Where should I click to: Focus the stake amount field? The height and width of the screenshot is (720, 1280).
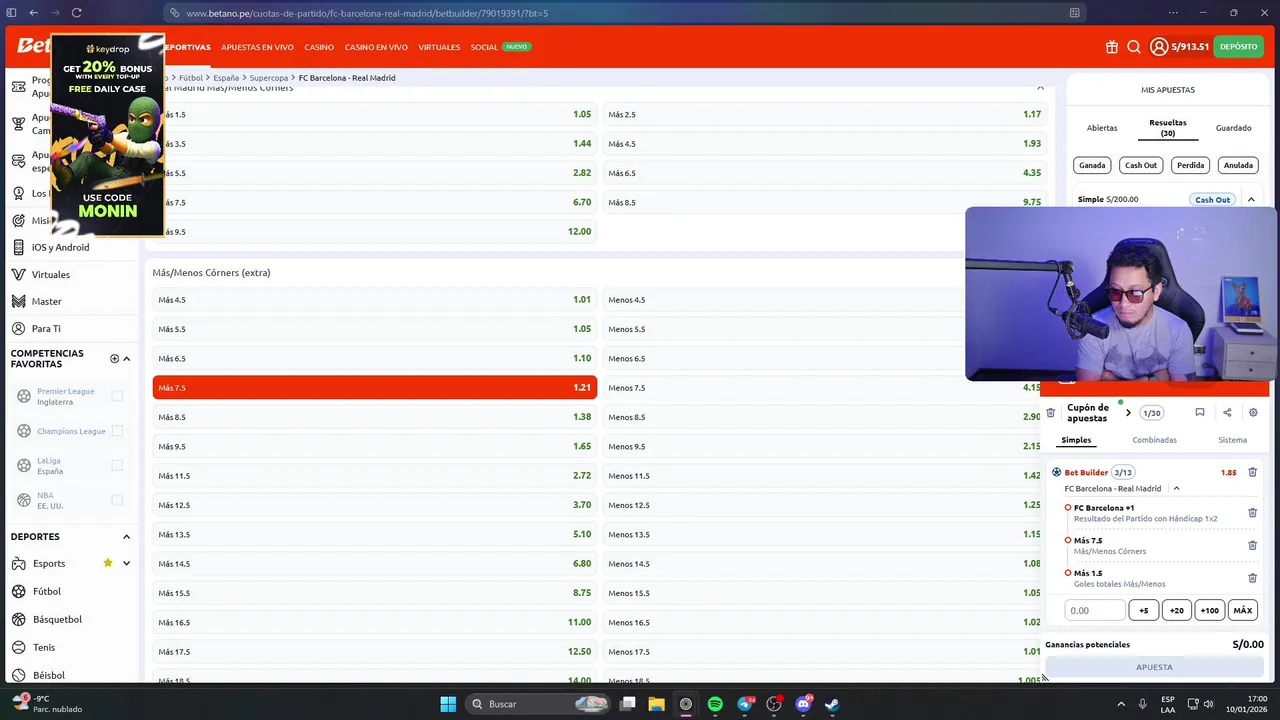pos(1095,610)
